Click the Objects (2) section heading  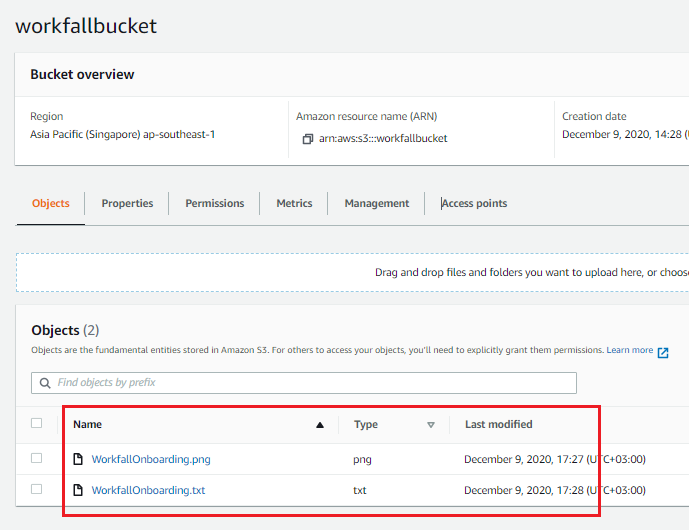[x=65, y=330]
